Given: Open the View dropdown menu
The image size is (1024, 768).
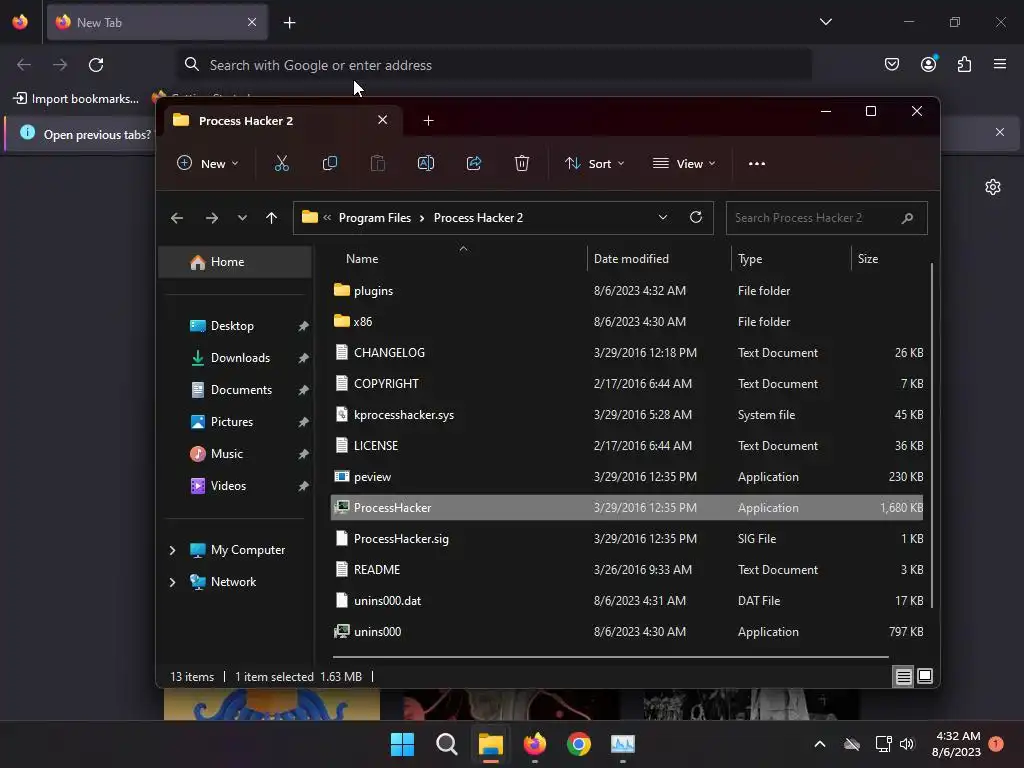Looking at the screenshot, I should click(x=684, y=163).
